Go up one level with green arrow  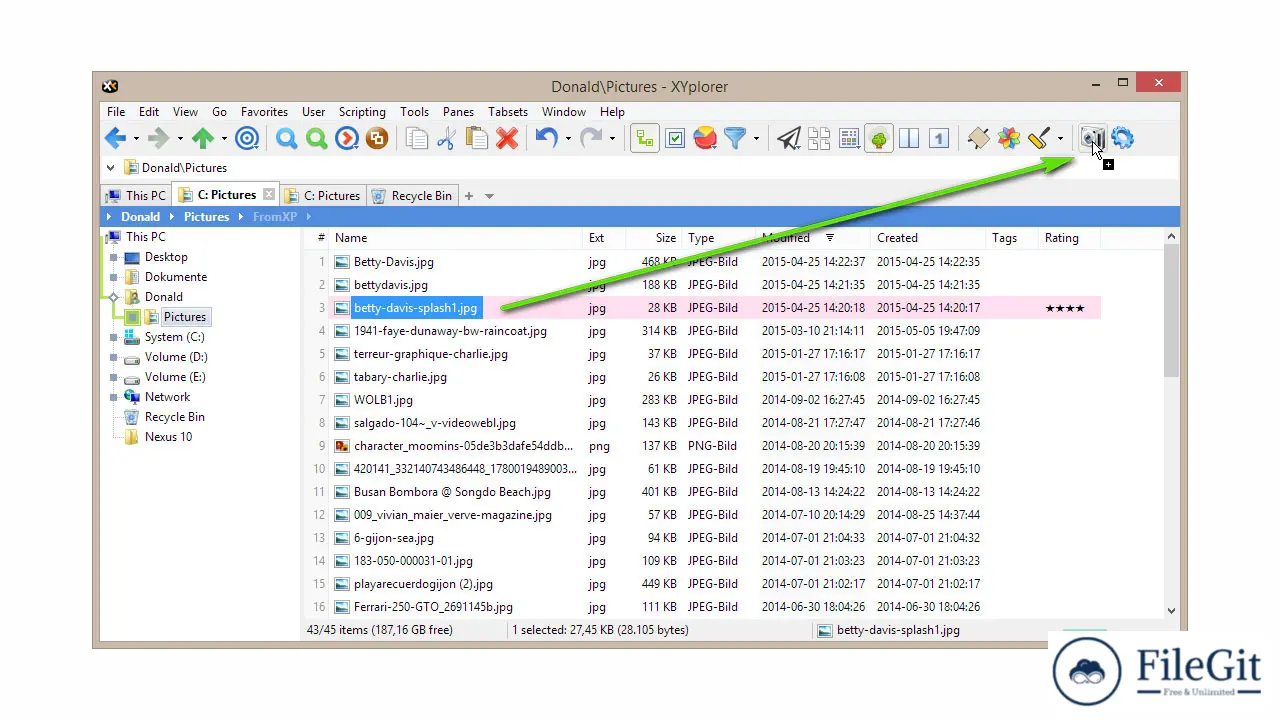point(203,139)
